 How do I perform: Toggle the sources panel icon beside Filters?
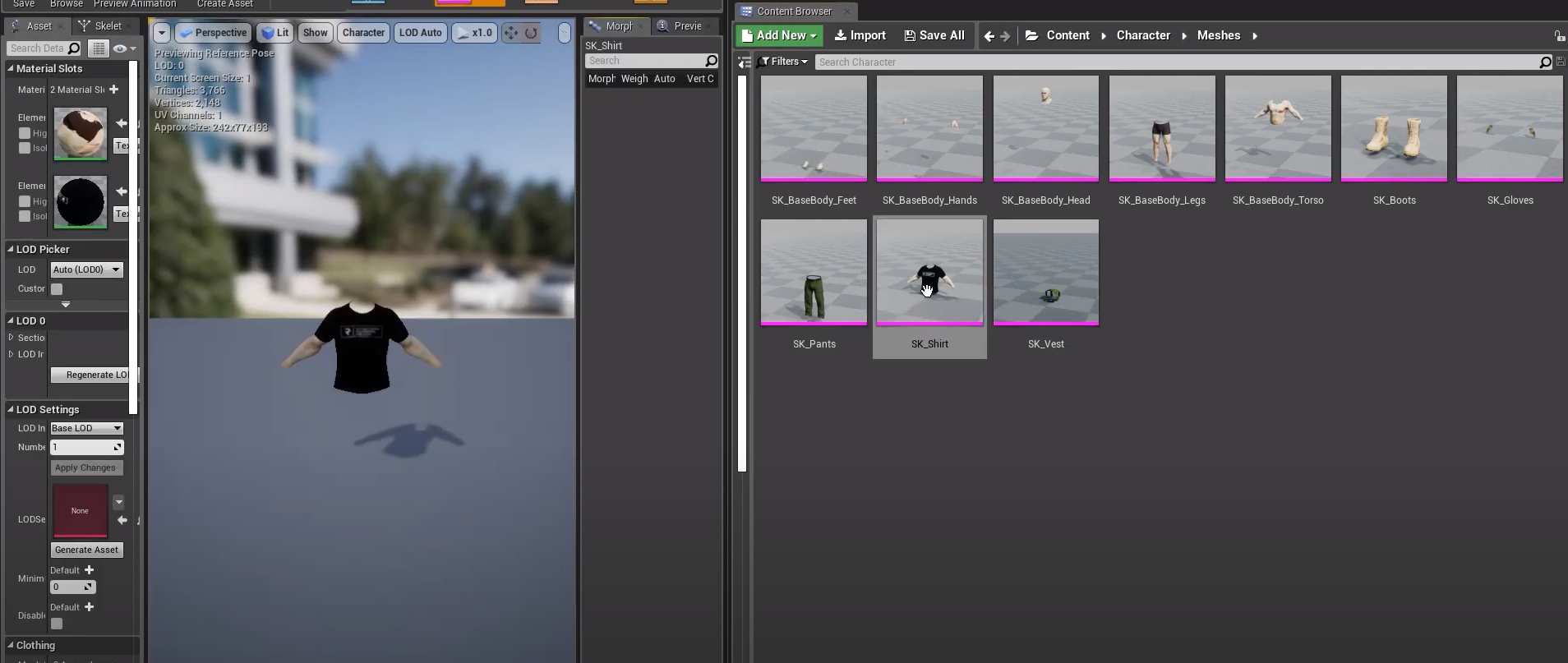tap(744, 62)
